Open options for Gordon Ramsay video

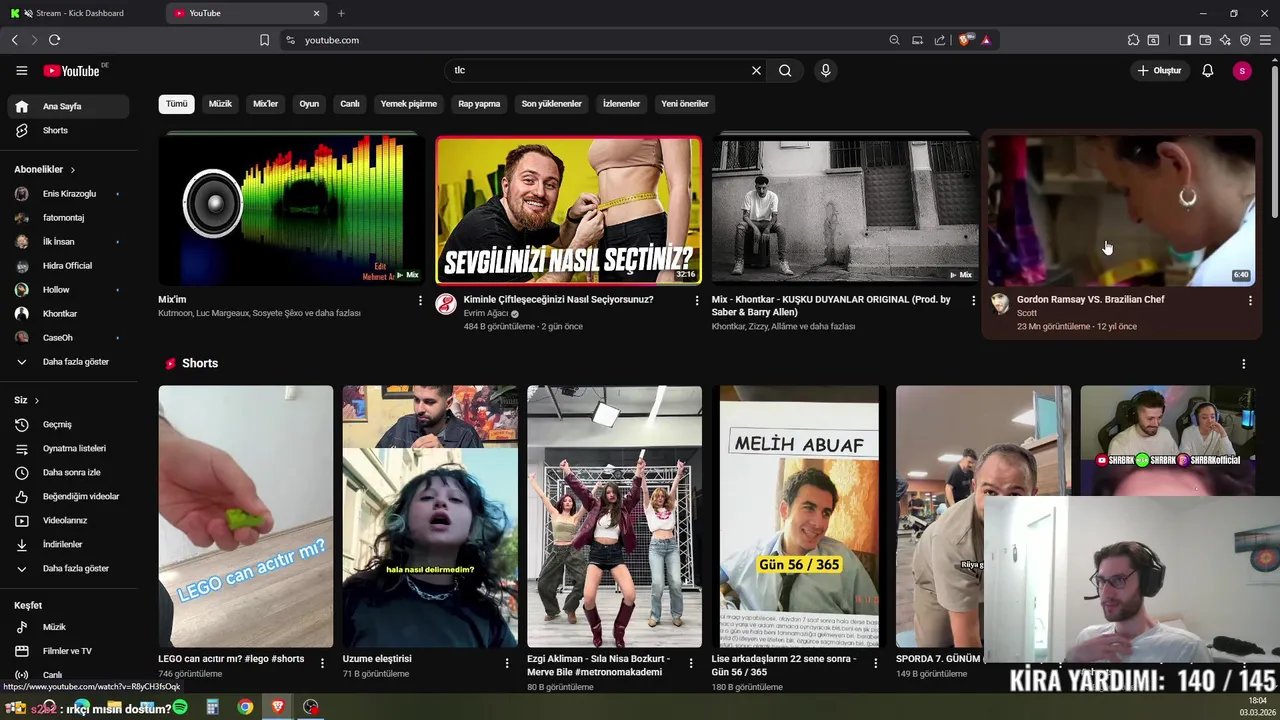[1250, 300]
